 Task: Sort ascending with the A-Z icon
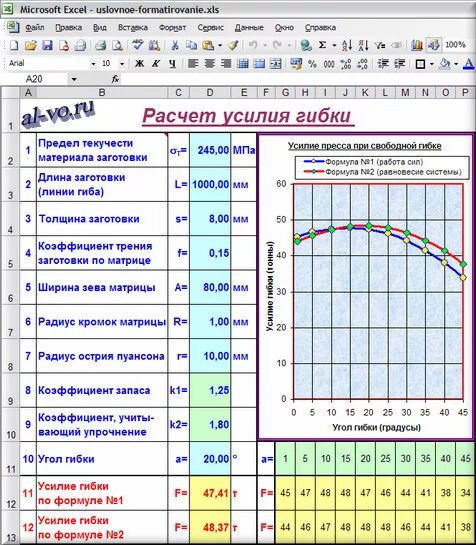pyautogui.click(x=347, y=45)
